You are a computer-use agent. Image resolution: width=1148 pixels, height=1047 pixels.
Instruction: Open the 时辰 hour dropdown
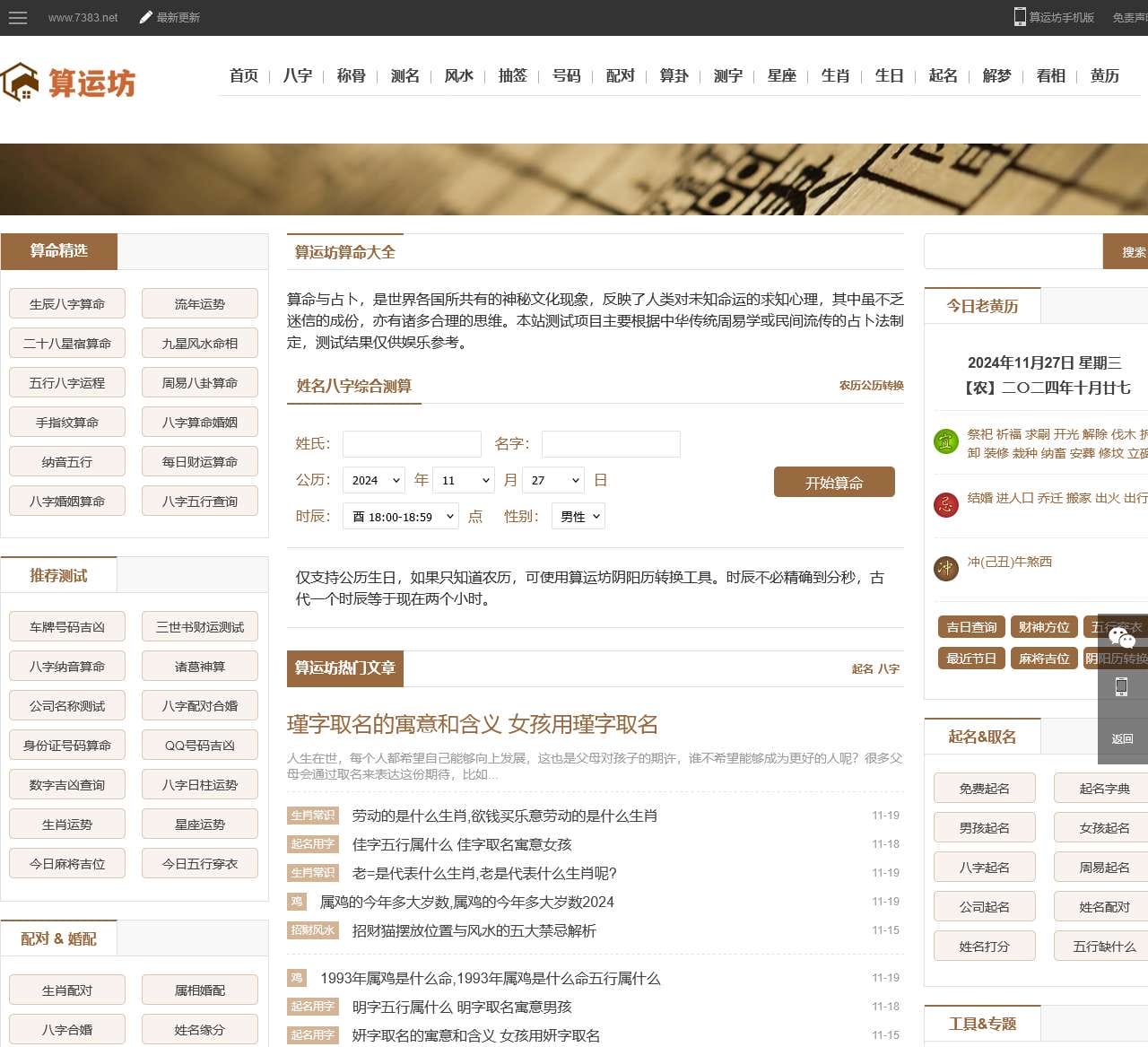tap(401, 516)
